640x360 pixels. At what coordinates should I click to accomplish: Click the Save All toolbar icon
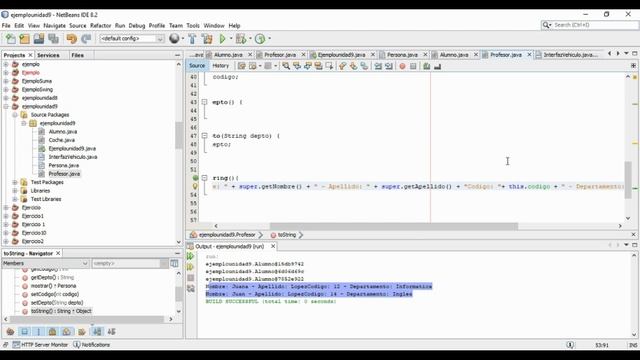click(53, 39)
